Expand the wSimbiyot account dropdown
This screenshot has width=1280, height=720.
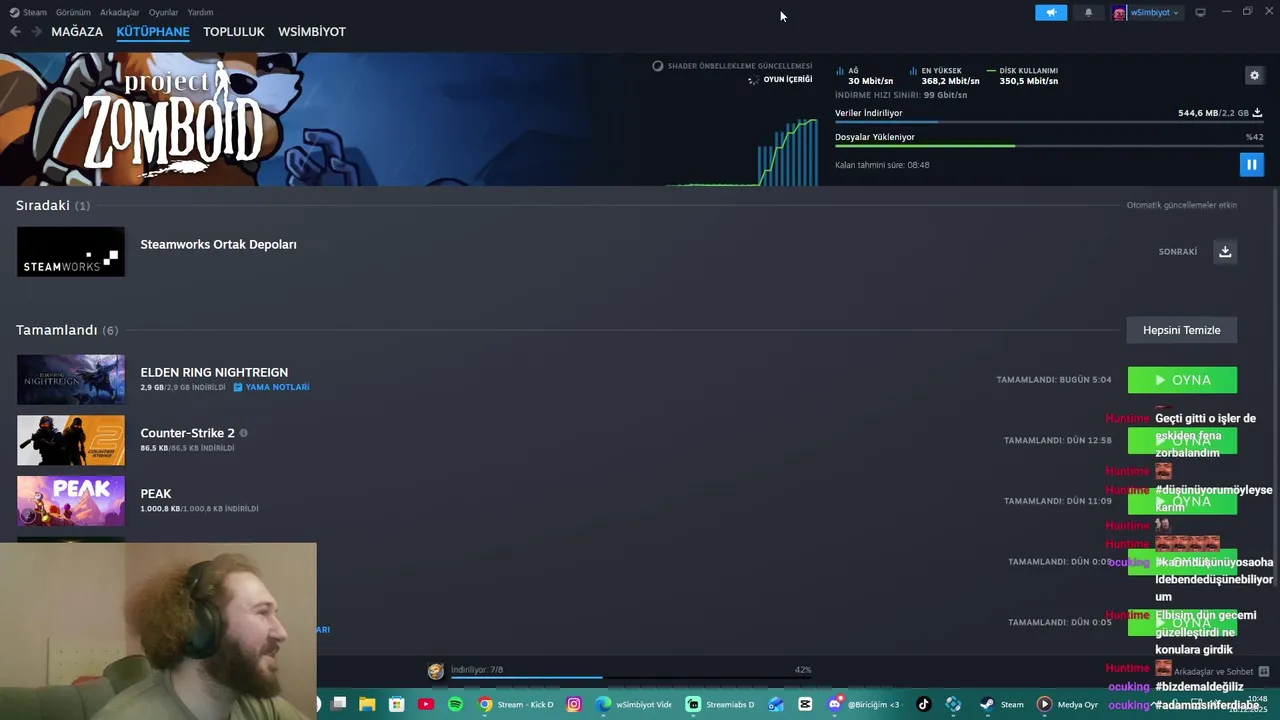coord(1146,12)
